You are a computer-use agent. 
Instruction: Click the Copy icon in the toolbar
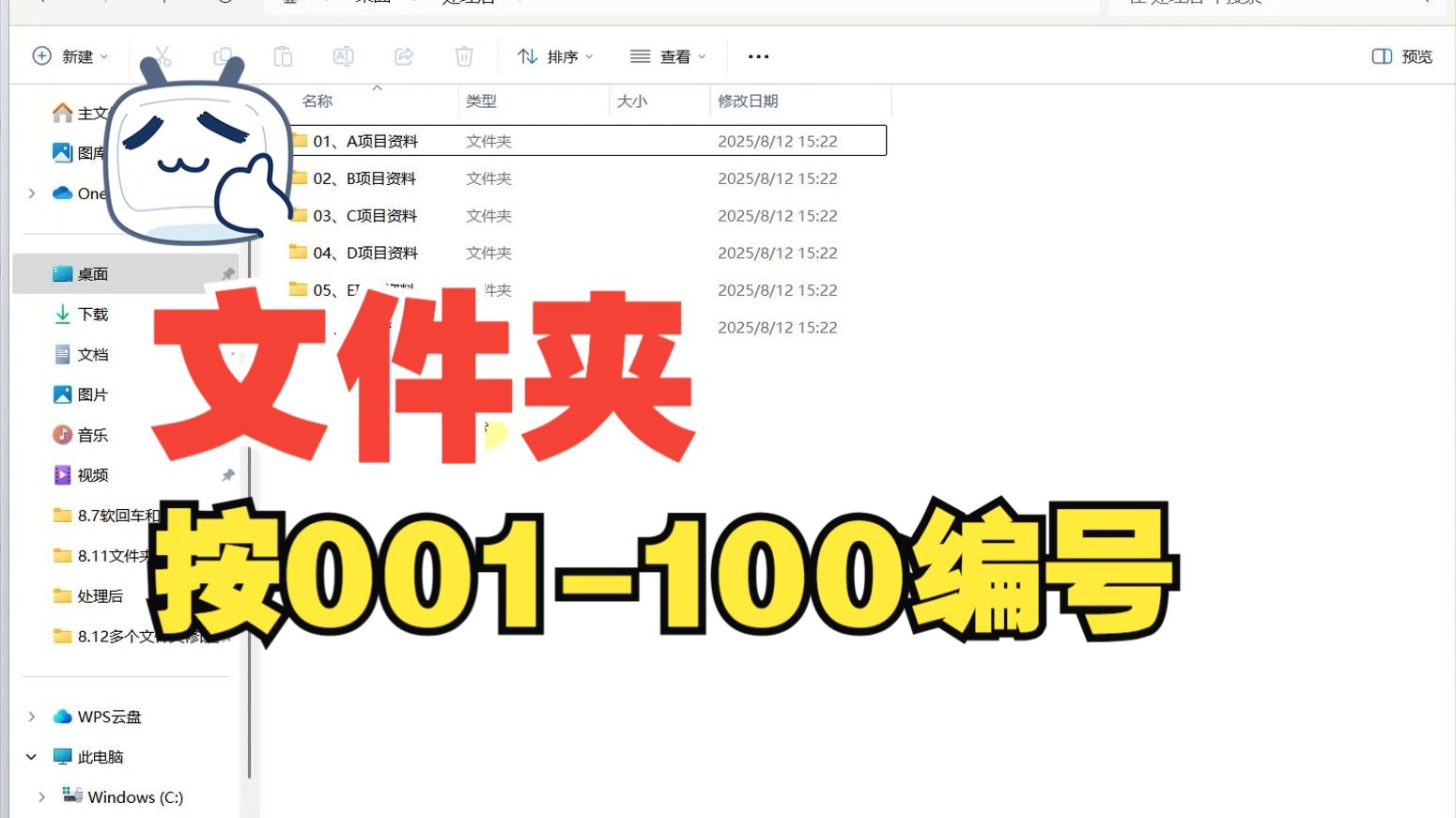[223, 55]
